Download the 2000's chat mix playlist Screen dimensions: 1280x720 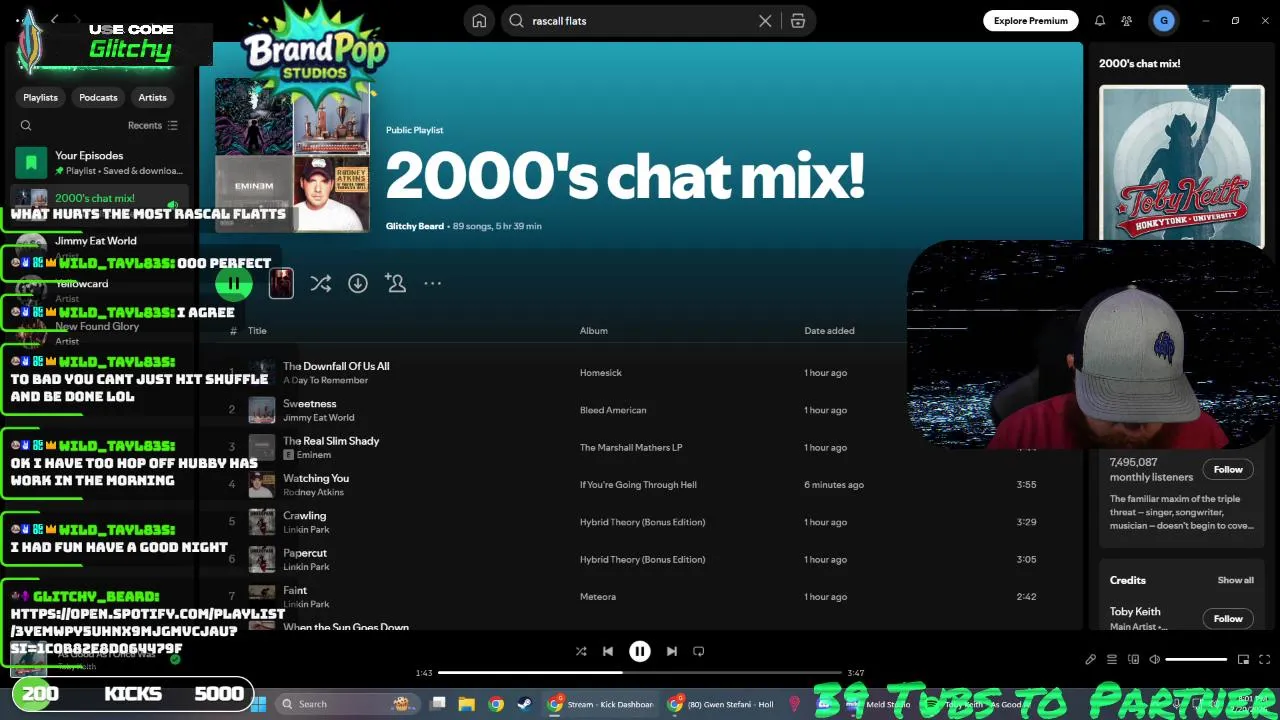(x=358, y=284)
